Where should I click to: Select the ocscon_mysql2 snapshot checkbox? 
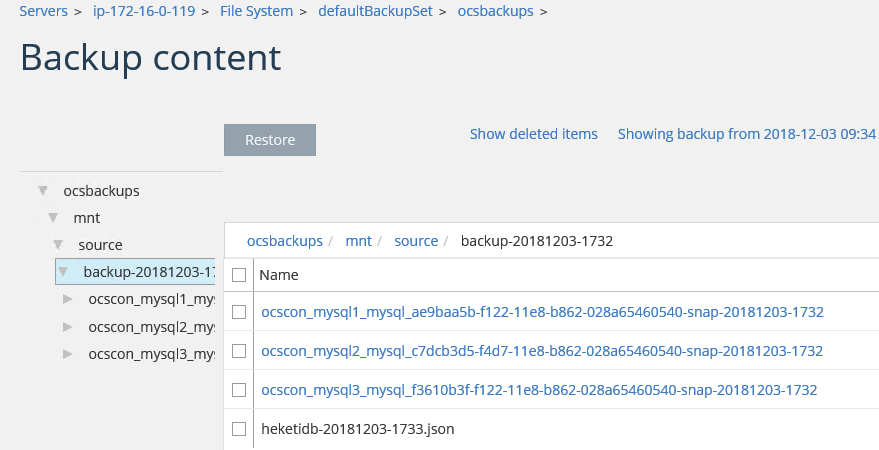point(239,351)
